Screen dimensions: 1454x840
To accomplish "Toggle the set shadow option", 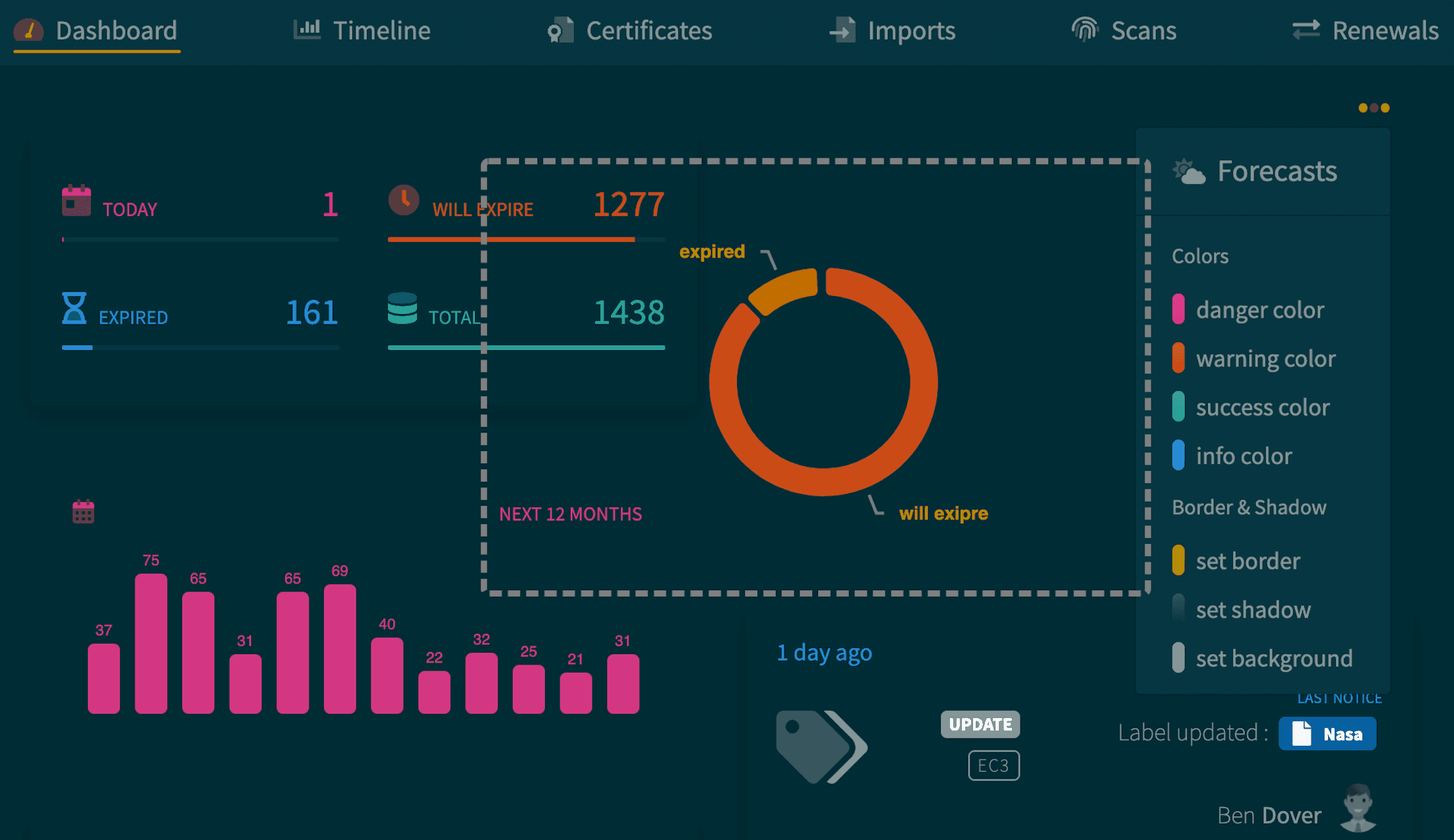I will pos(1178,609).
